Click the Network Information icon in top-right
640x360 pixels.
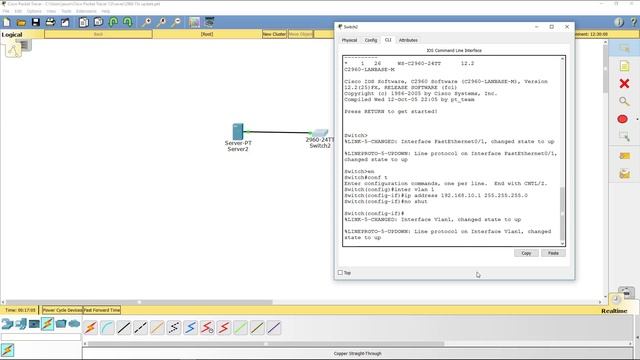pos(619,22)
